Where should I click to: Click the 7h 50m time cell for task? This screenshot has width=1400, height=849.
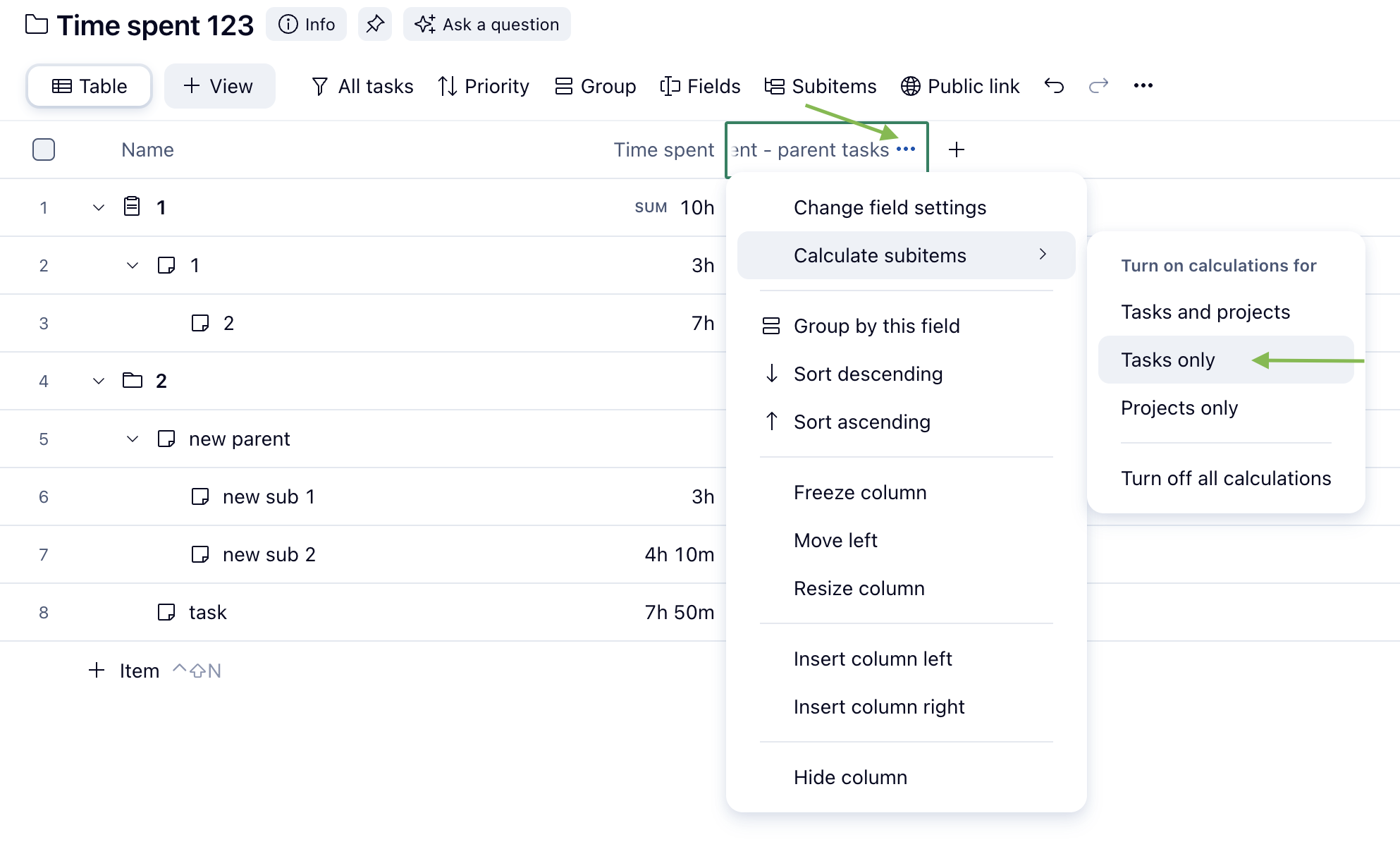pos(679,612)
